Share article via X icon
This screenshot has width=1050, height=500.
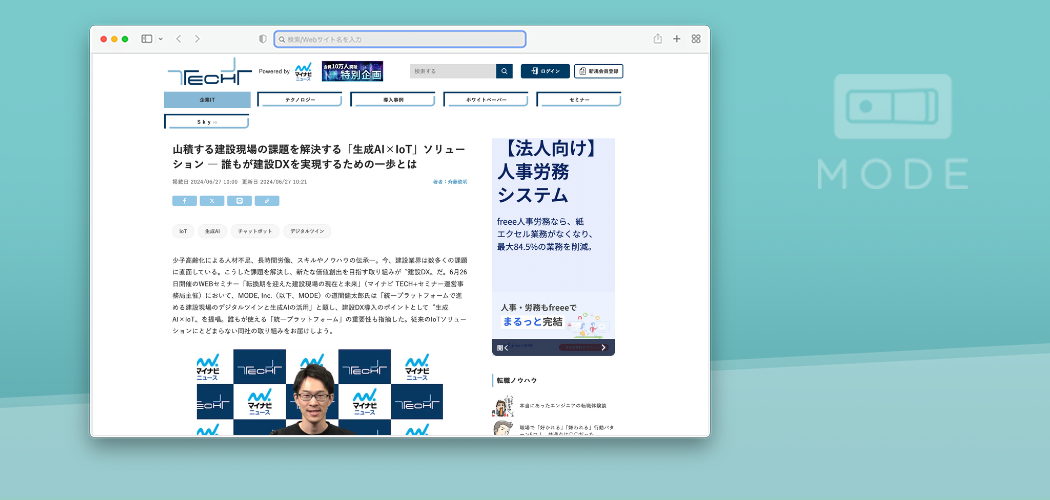click(211, 201)
